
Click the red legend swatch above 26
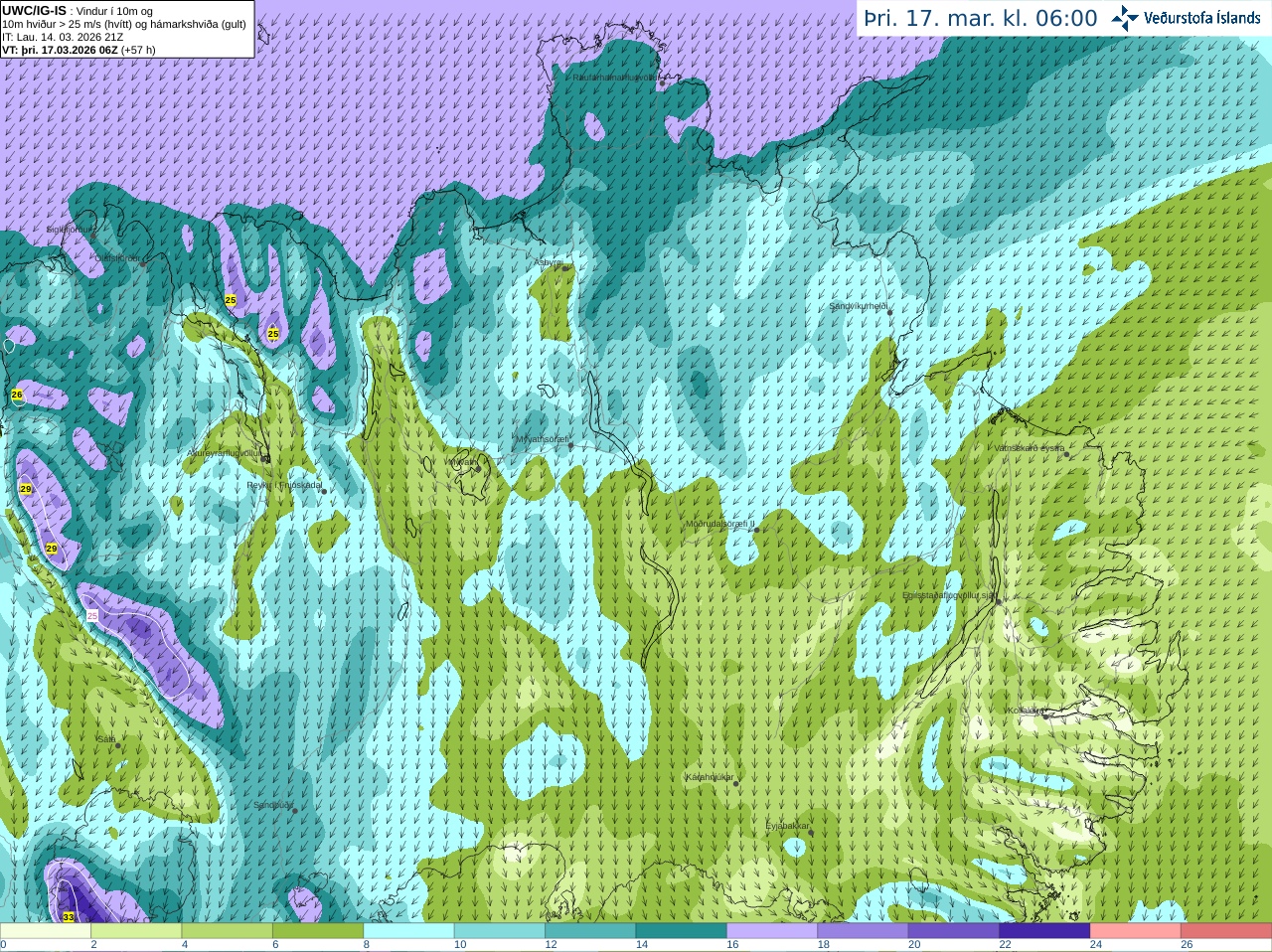(1226, 931)
